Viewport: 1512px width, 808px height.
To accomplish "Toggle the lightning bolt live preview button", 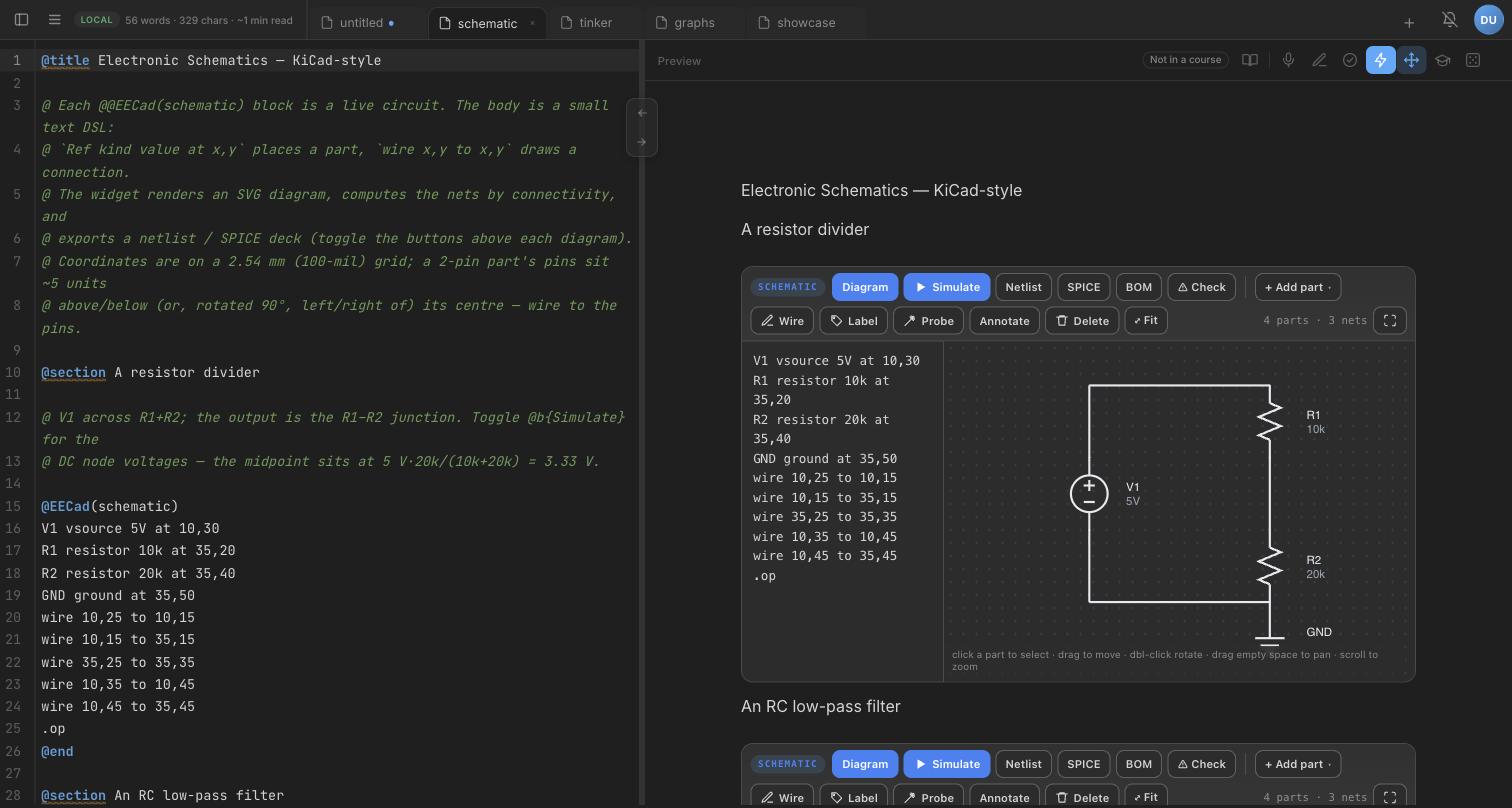I will click(1381, 60).
